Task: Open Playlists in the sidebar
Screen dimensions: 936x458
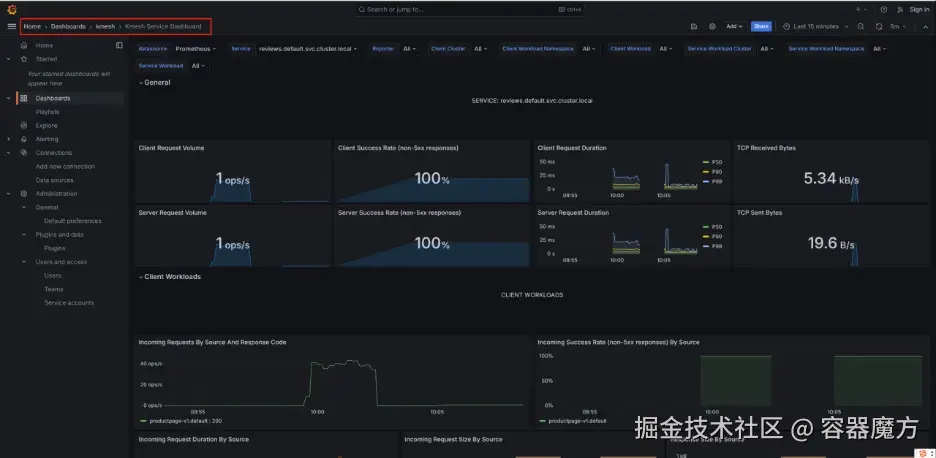Action: point(47,112)
